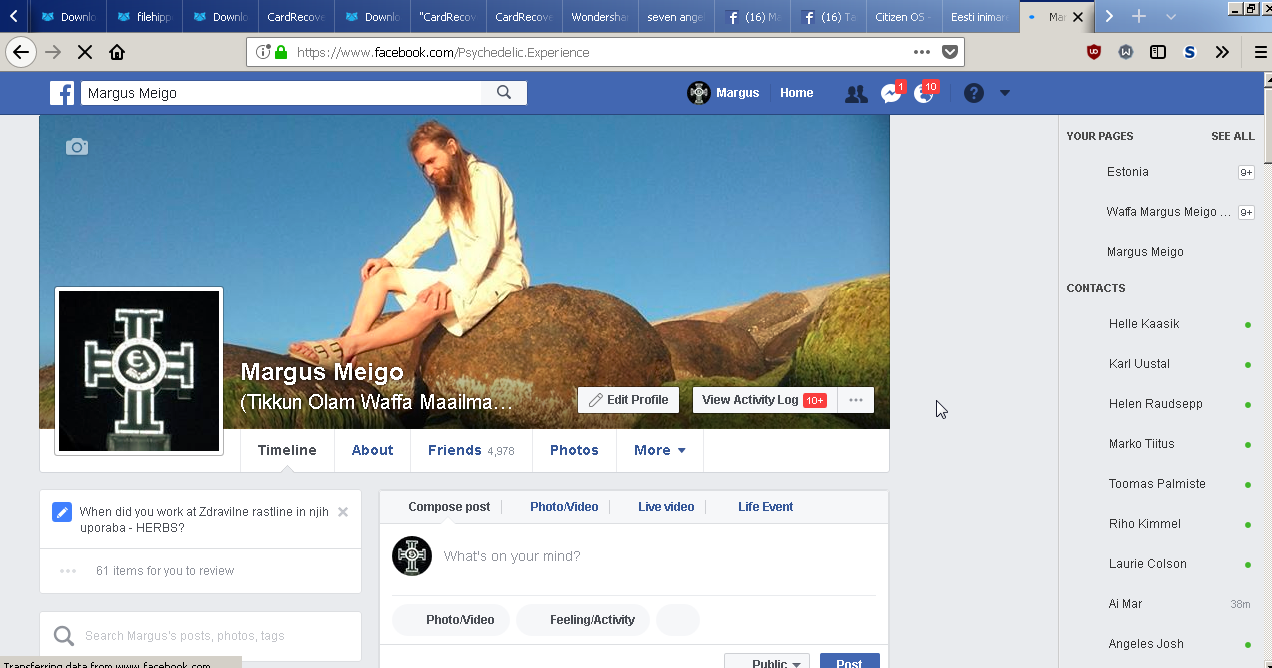The width and height of the screenshot is (1272, 668).
Task: Switch to the Wondershare tab
Action: (x=600, y=17)
